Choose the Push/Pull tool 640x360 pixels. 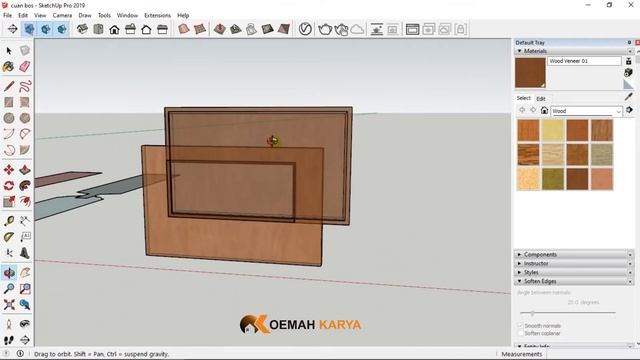coord(25,170)
